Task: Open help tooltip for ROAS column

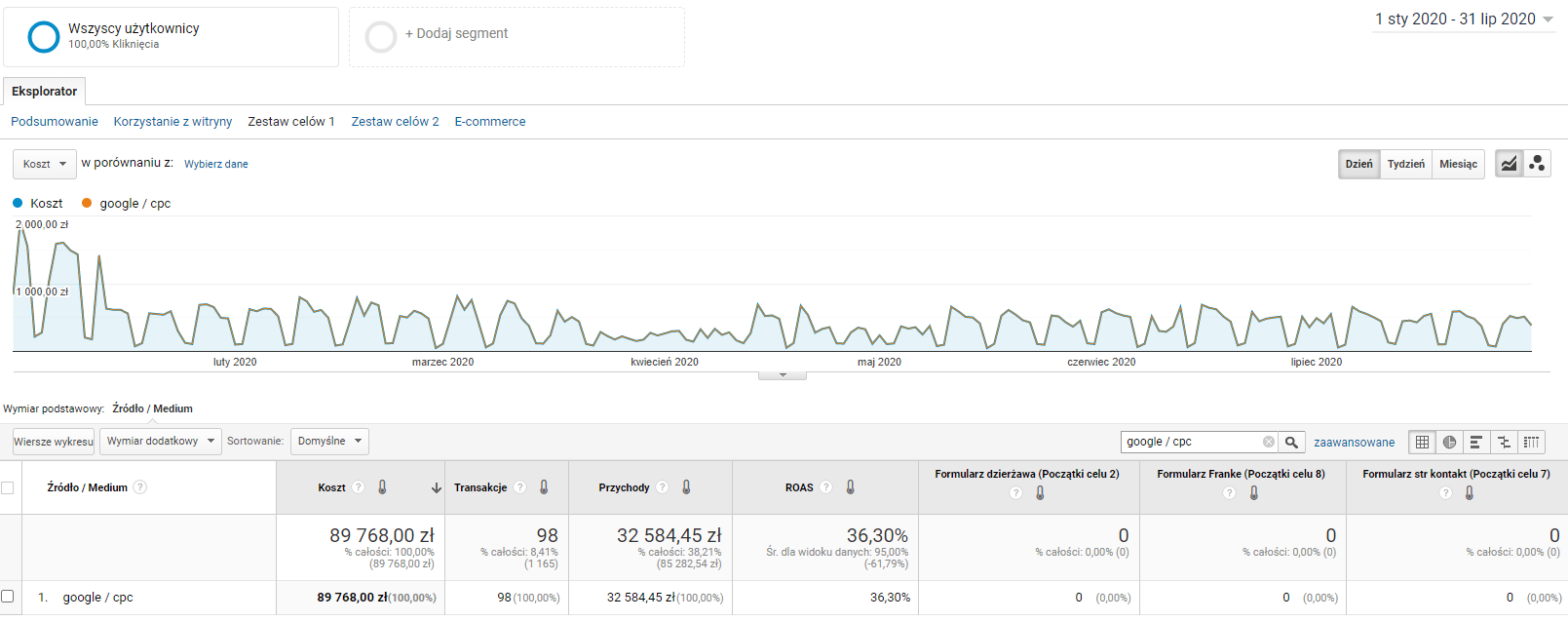Action: 825,487
